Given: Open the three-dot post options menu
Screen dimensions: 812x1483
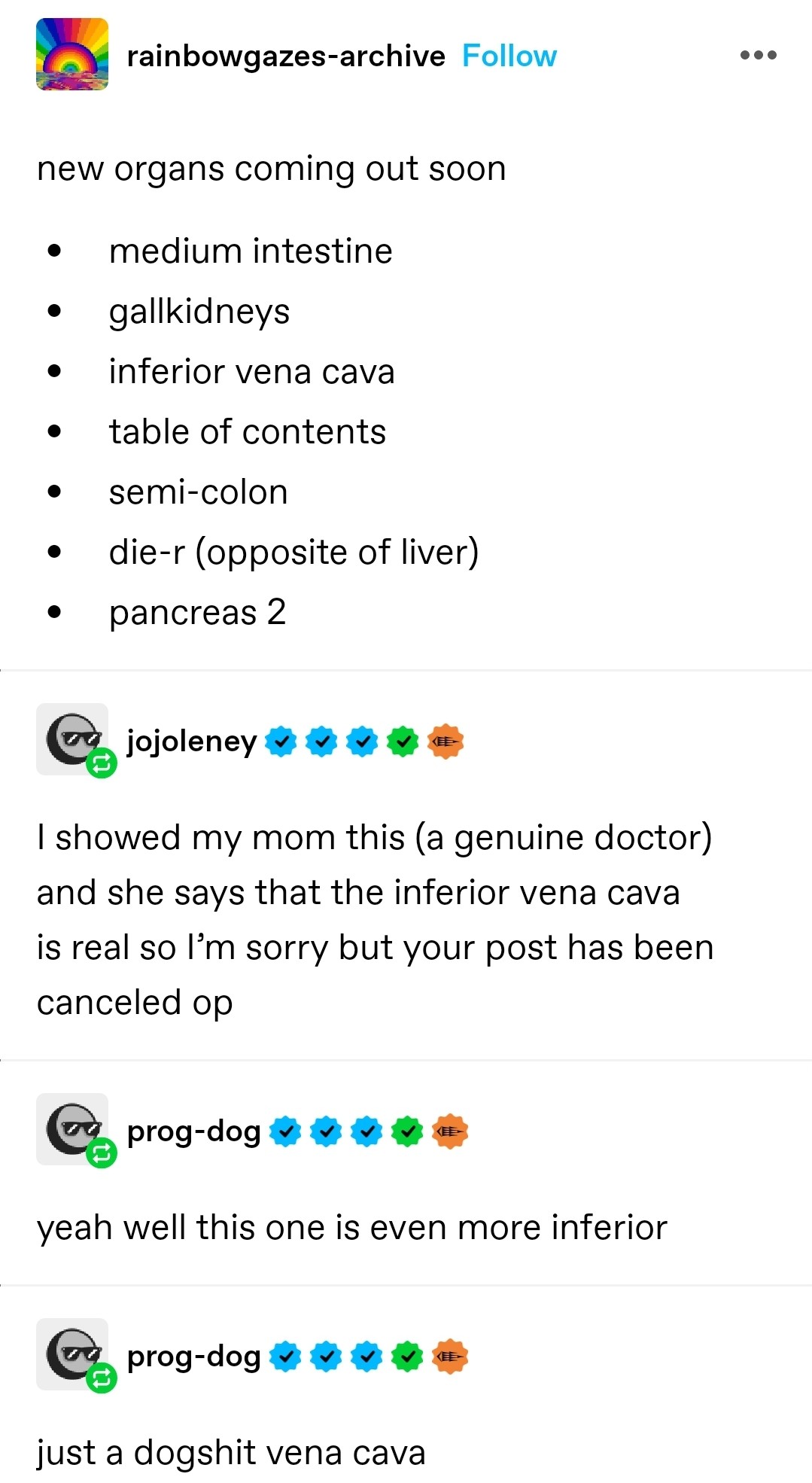Looking at the screenshot, I should point(758,55).
